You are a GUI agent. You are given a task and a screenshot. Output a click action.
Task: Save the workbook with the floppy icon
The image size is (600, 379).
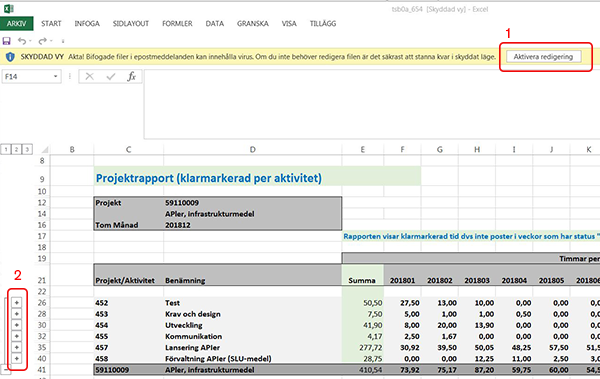(7, 41)
